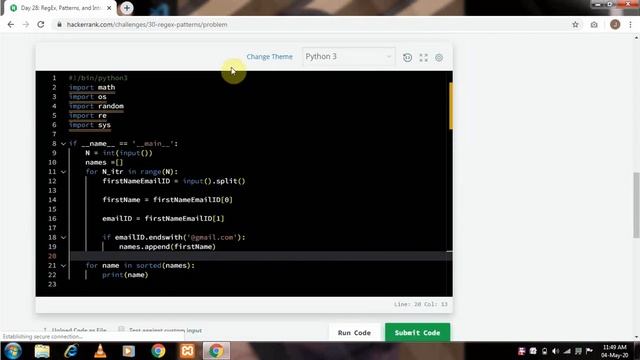
Task: Open VLC media player from taskbar
Action: pyautogui.click(x=100, y=351)
